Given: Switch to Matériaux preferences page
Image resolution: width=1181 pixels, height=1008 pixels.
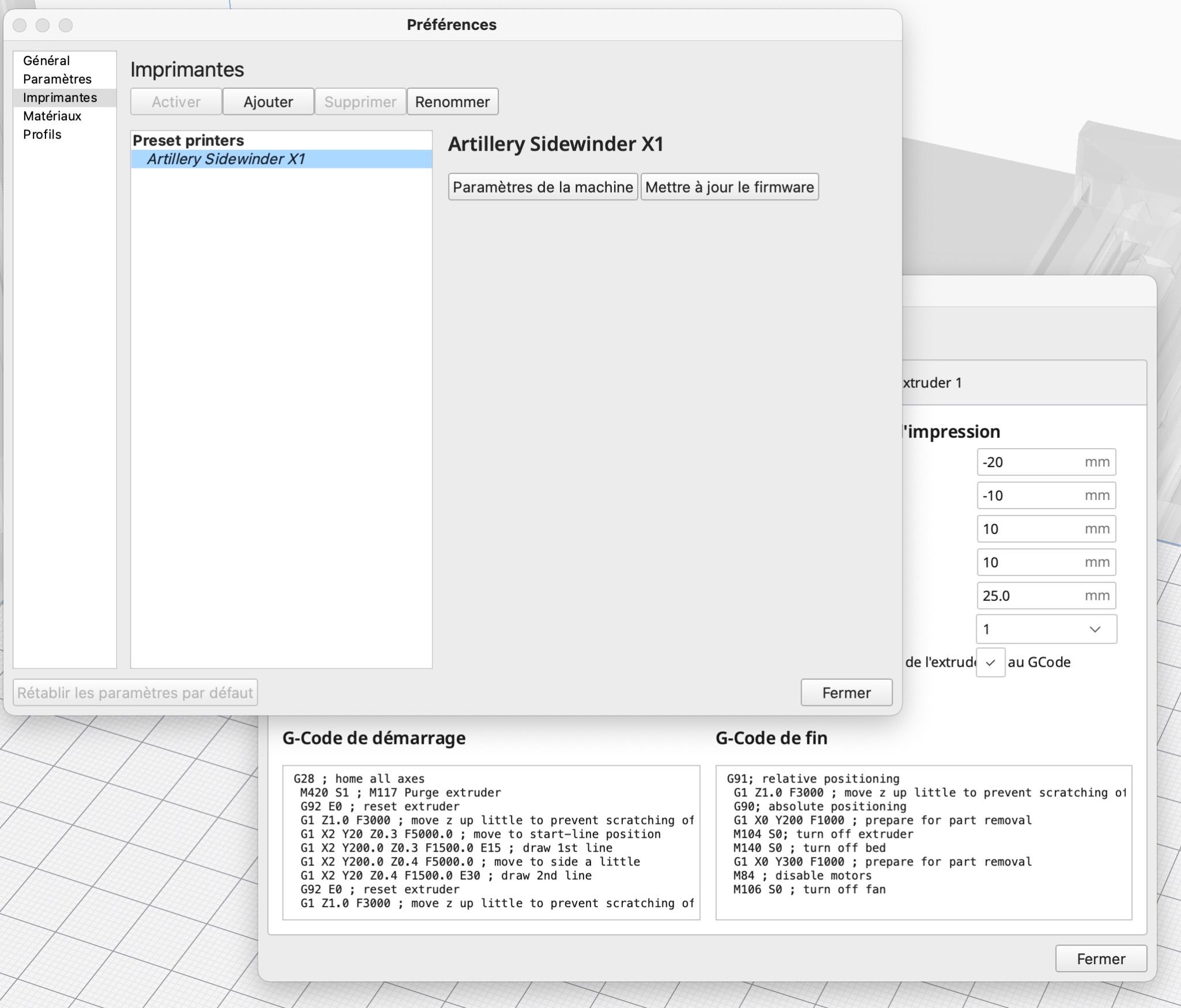Looking at the screenshot, I should [52, 116].
